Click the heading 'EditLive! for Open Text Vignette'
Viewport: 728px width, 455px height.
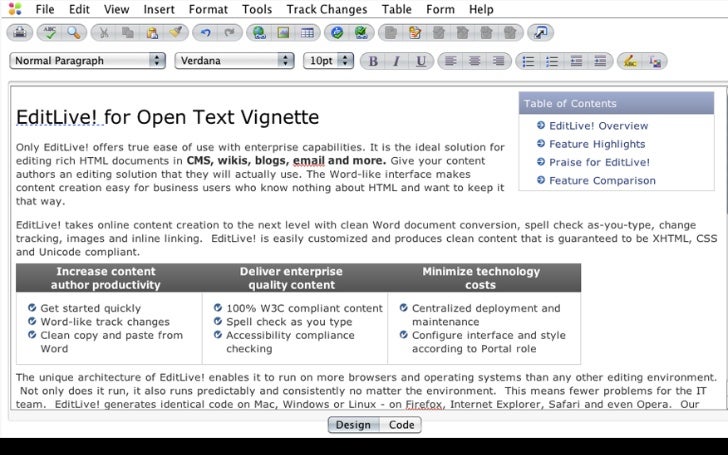(x=168, y=117)
